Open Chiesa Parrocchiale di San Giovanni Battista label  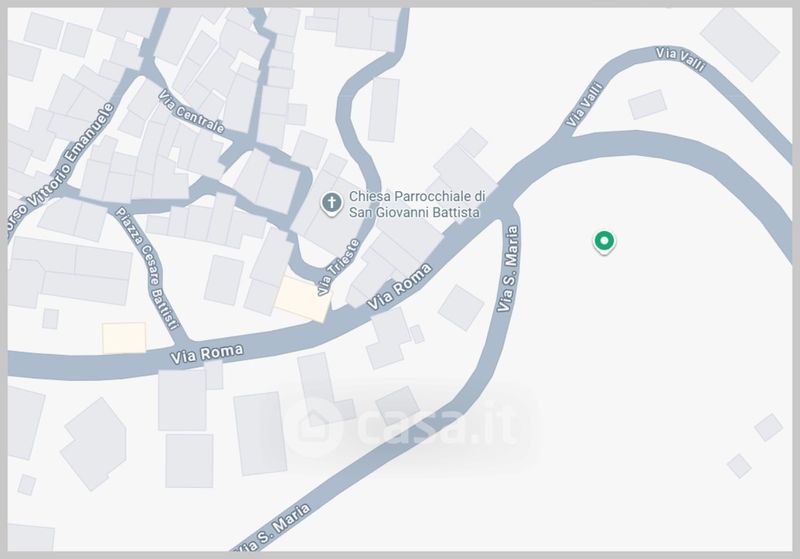click(416, 204)
